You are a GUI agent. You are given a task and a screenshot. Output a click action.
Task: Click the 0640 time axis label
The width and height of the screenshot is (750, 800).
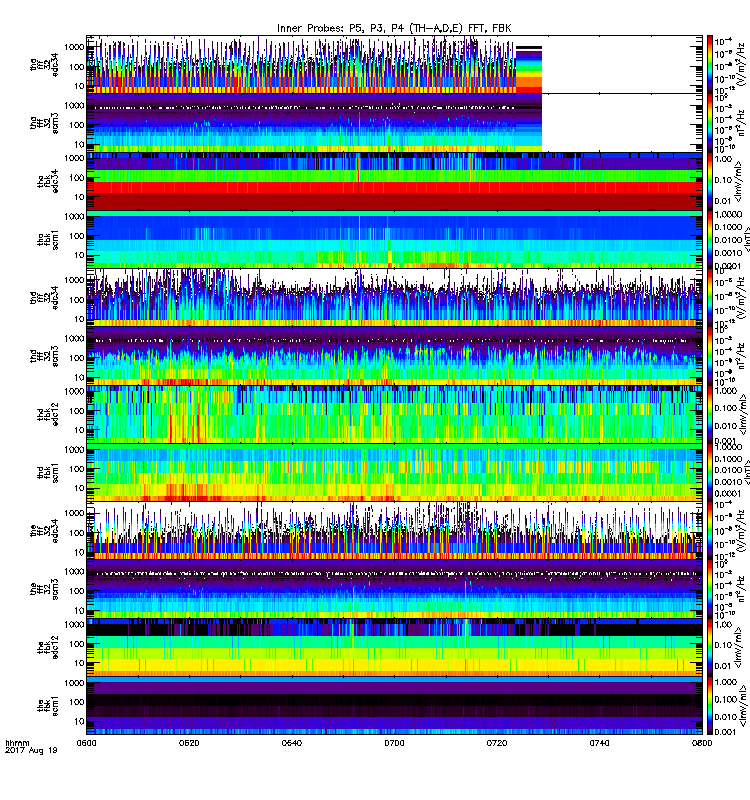pyautogui.click(x=291, y=743)
